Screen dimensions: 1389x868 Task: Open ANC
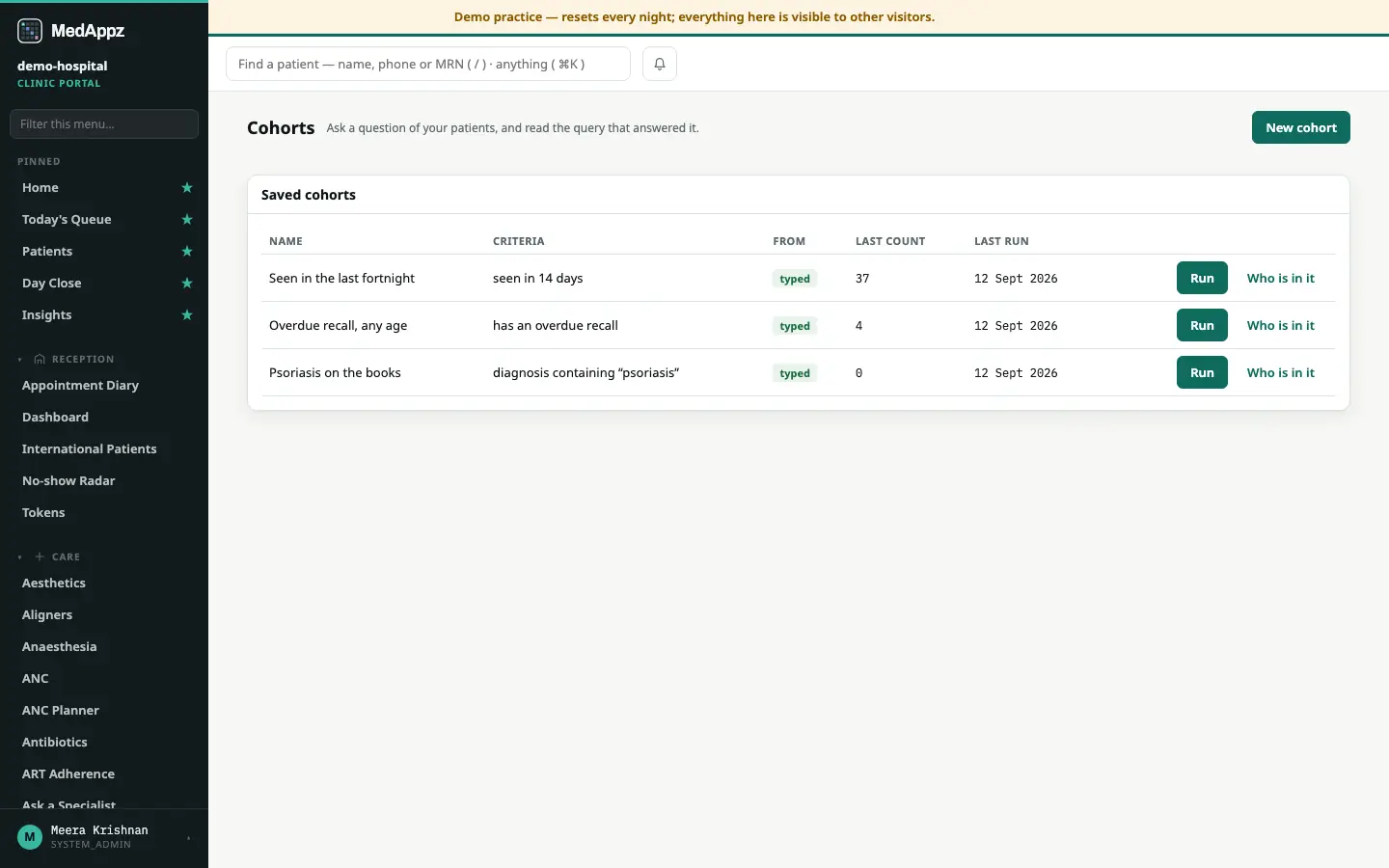36,679
